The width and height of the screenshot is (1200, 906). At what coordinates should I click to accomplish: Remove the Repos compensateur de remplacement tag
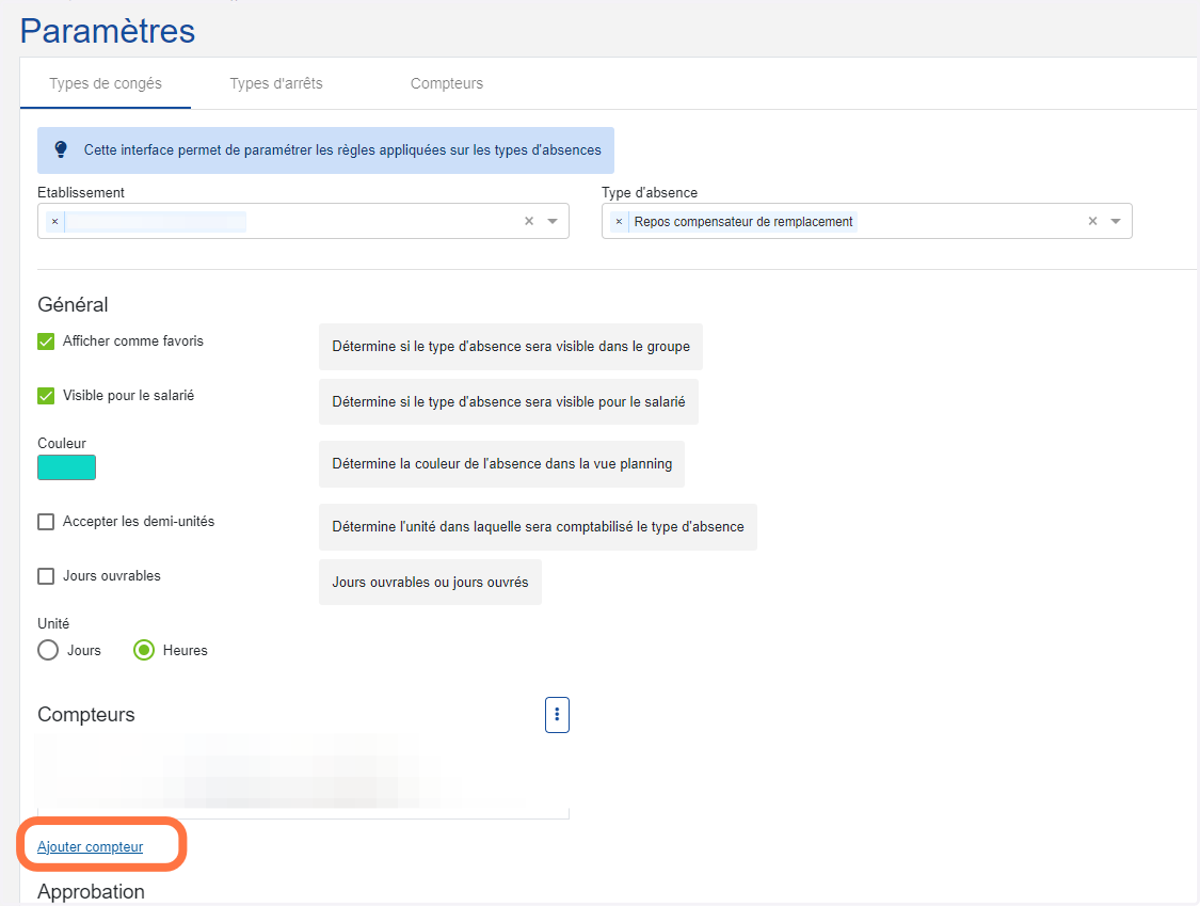(x=619, y=222)
